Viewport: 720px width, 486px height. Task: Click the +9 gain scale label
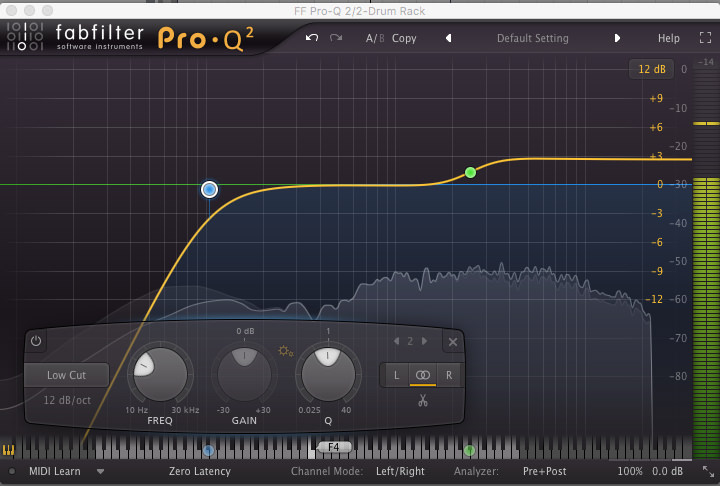[x=656, y=98]
